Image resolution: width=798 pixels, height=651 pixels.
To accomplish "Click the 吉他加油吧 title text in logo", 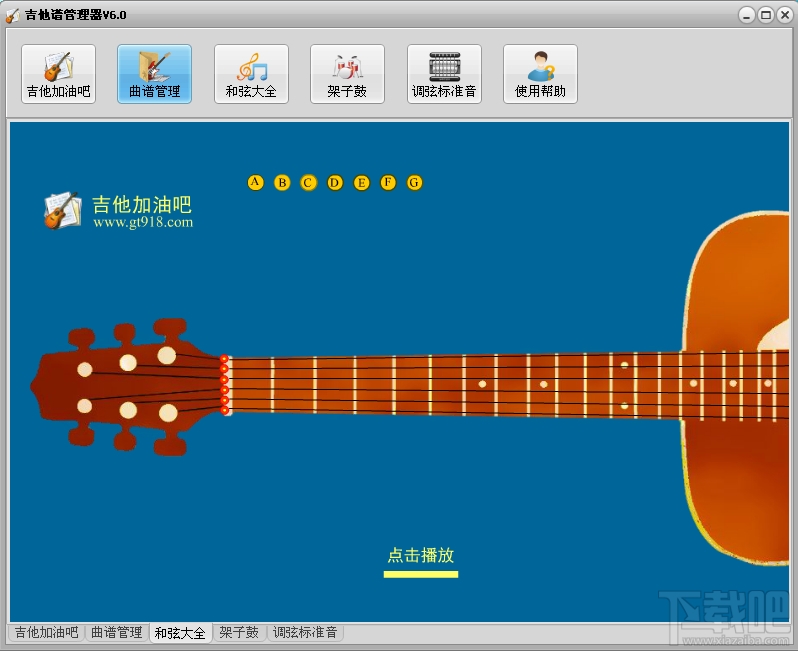I will click(141, 205).
